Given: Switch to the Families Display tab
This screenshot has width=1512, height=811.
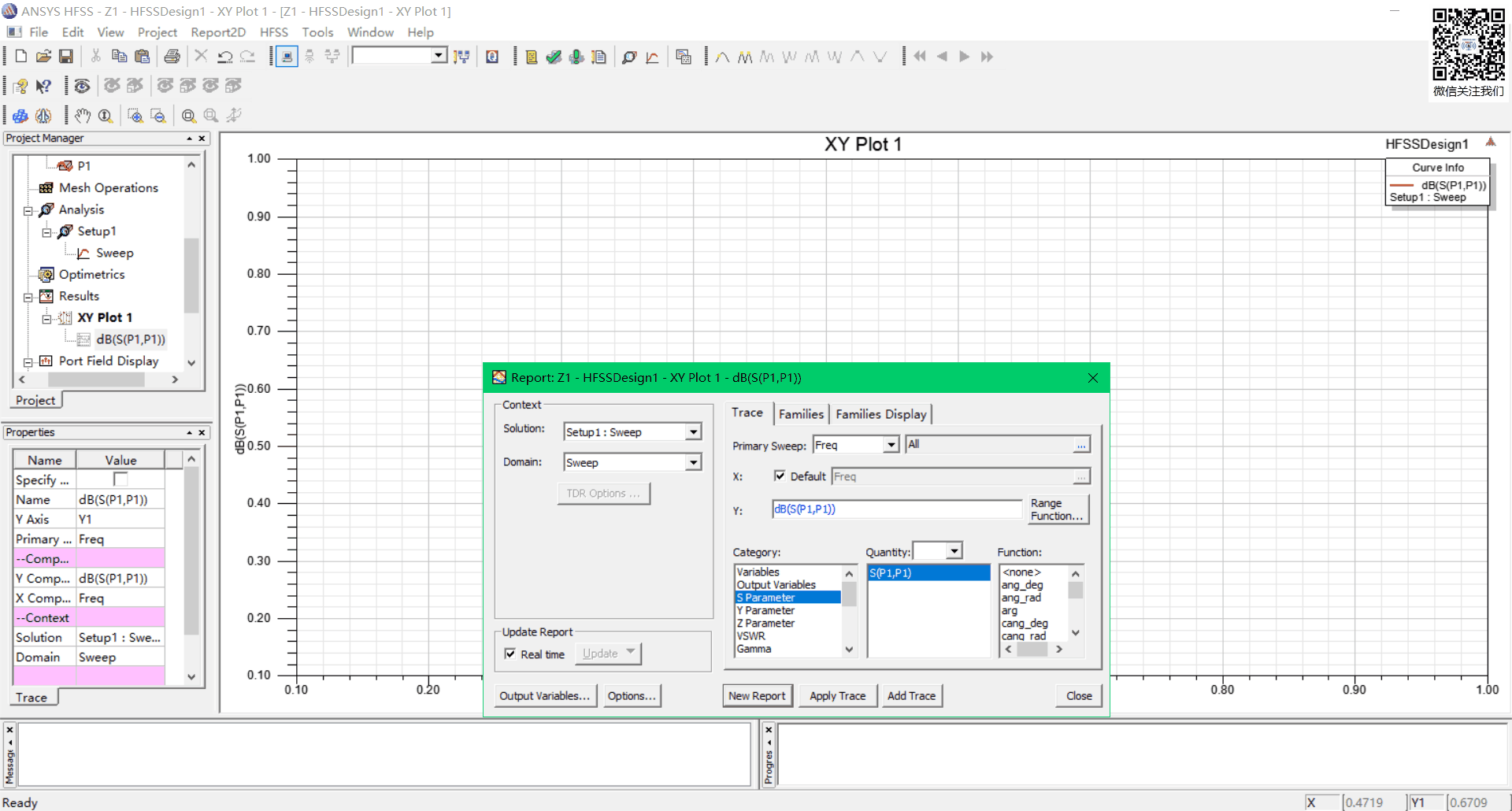Looking at the screenshot, I should click(x=880, y=414).
